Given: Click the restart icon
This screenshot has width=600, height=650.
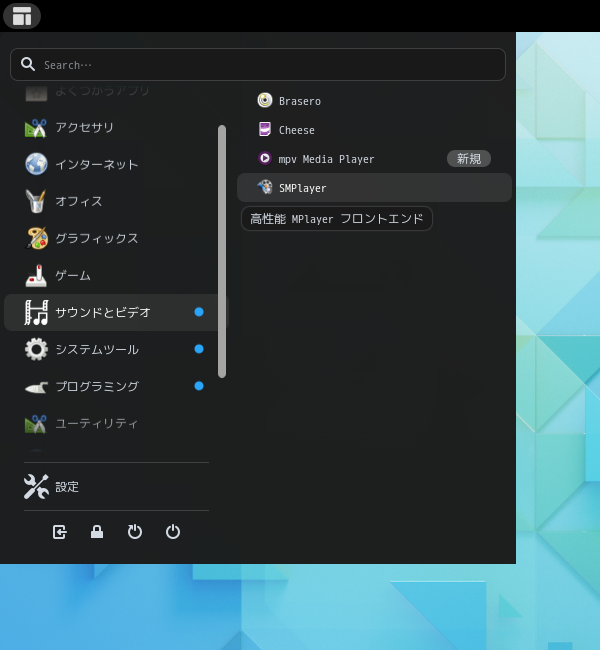Looking at the screenshot, I should (135, 532).
